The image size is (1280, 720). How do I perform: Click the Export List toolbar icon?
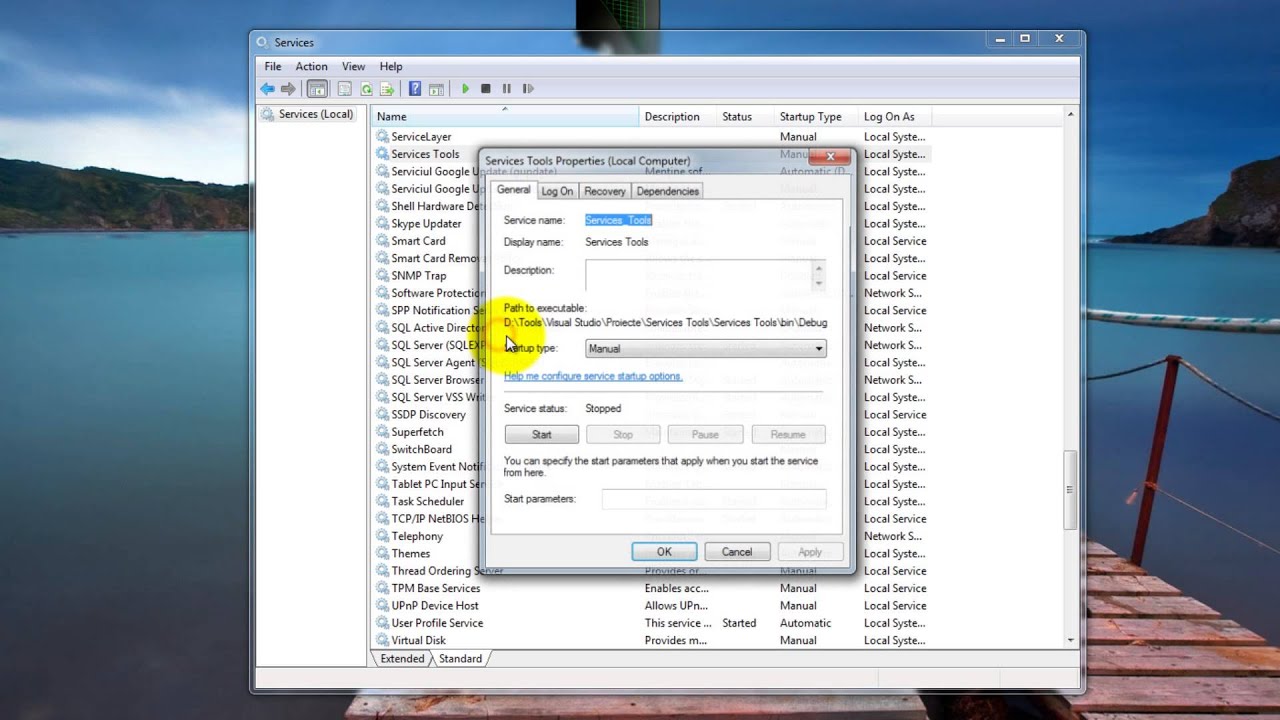tap(387, 89)
